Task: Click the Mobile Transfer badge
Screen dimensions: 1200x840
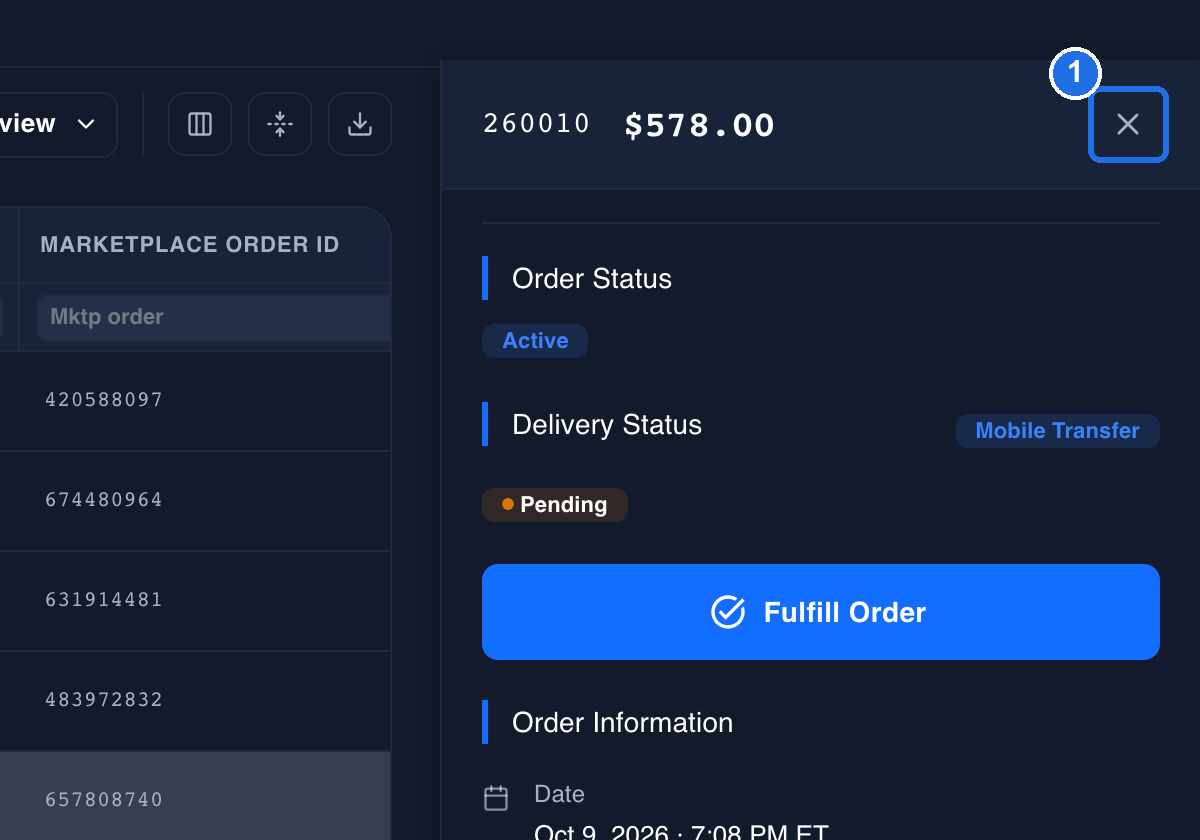Action: (x=1058, y=431)
